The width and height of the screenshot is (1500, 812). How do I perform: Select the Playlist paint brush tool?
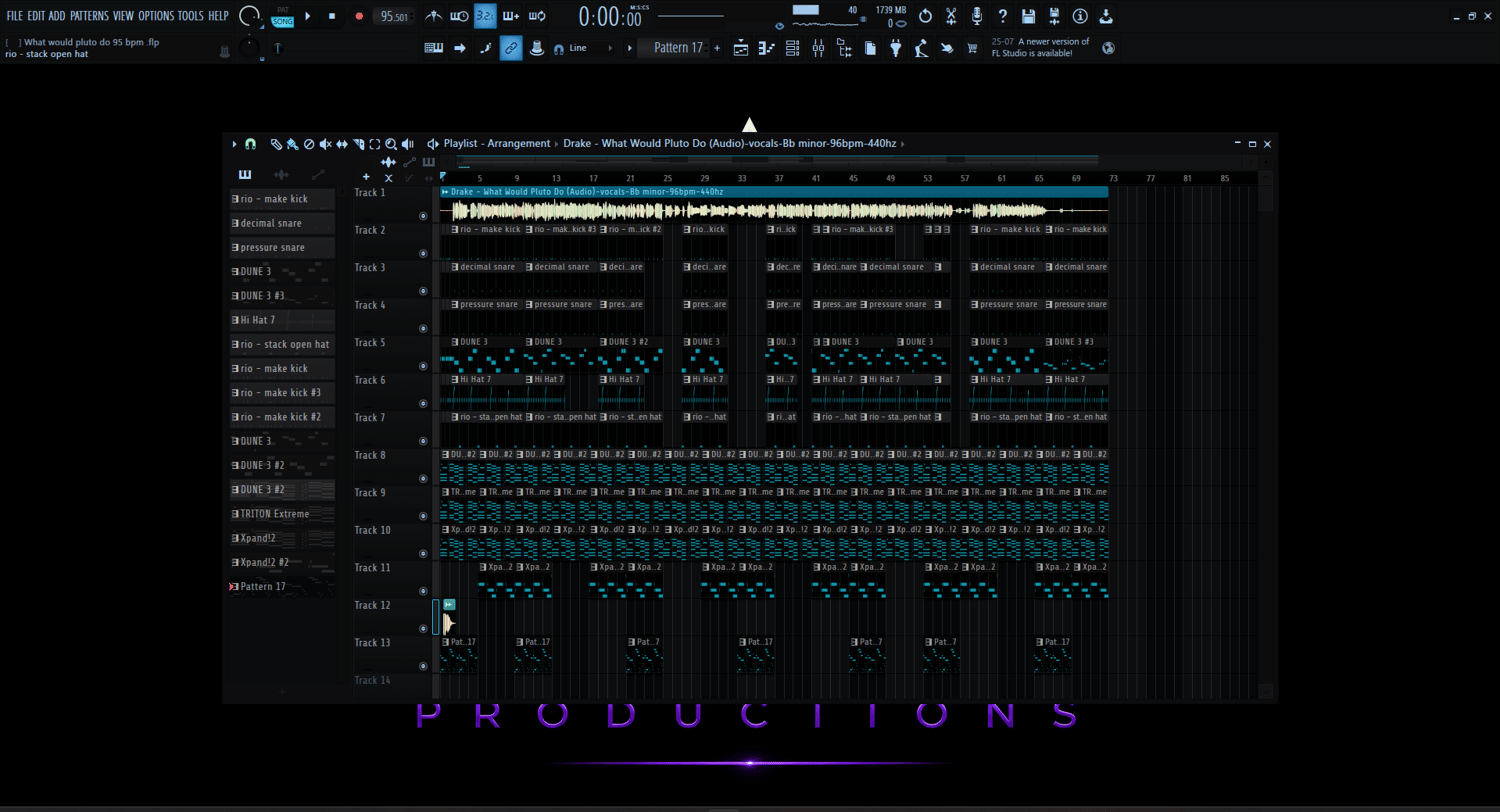pyautogui.click(x=292, y=144)
